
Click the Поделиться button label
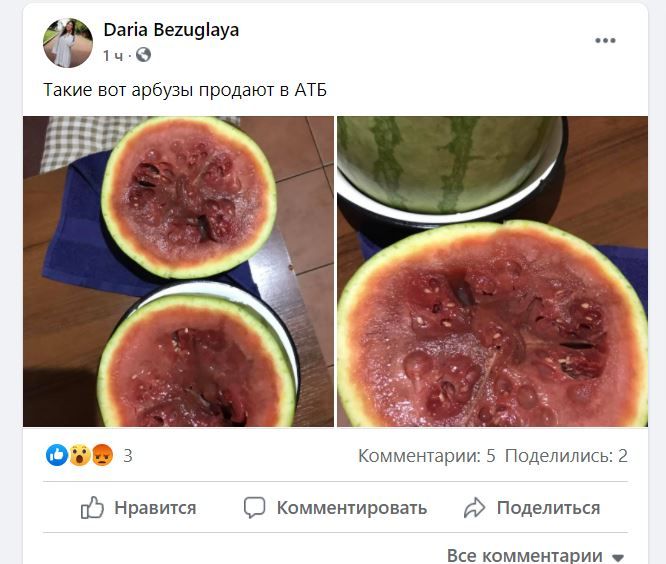(x=549, y=508)
